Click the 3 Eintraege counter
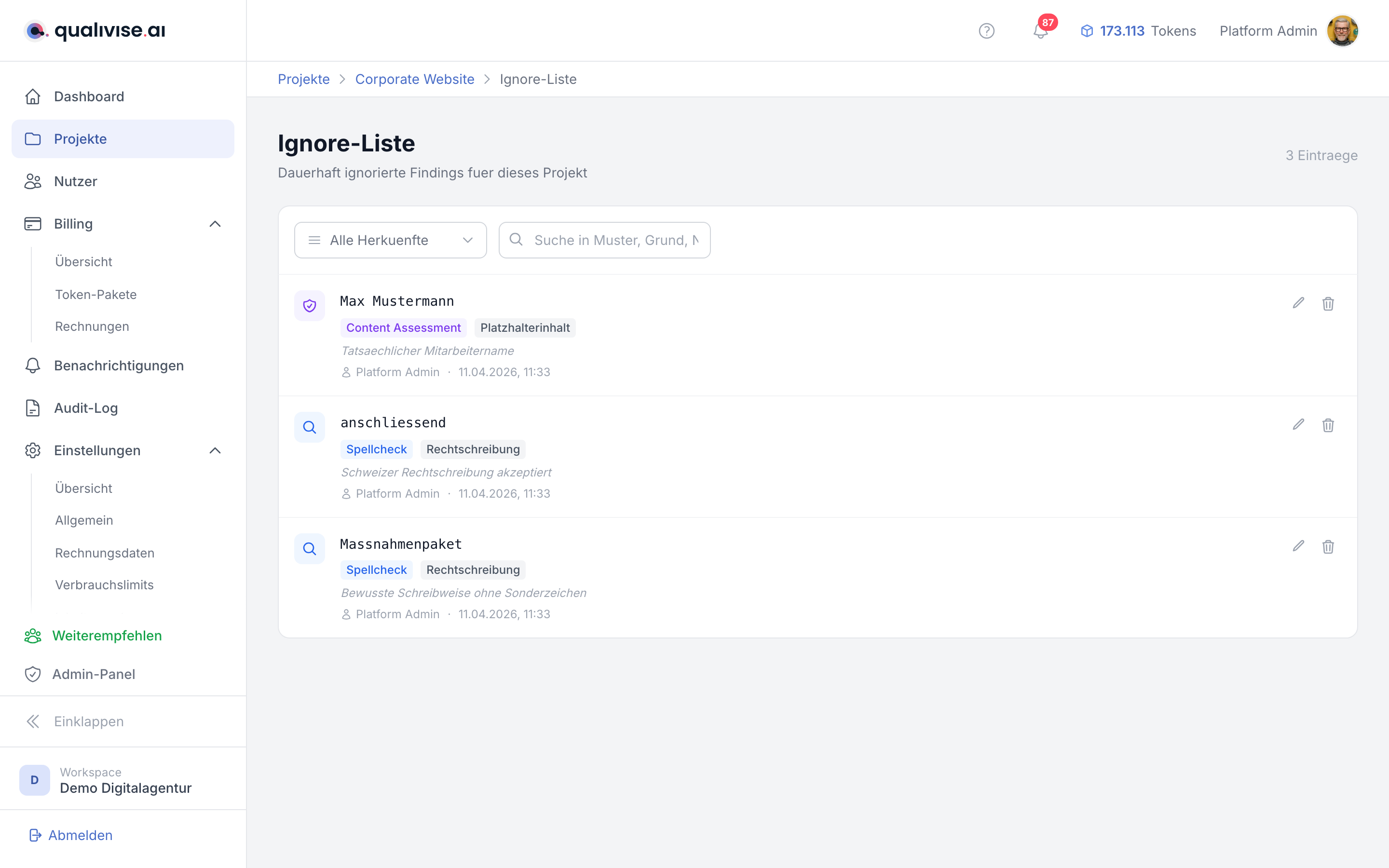This screenshot has width=1389, height=868. 1321,156
